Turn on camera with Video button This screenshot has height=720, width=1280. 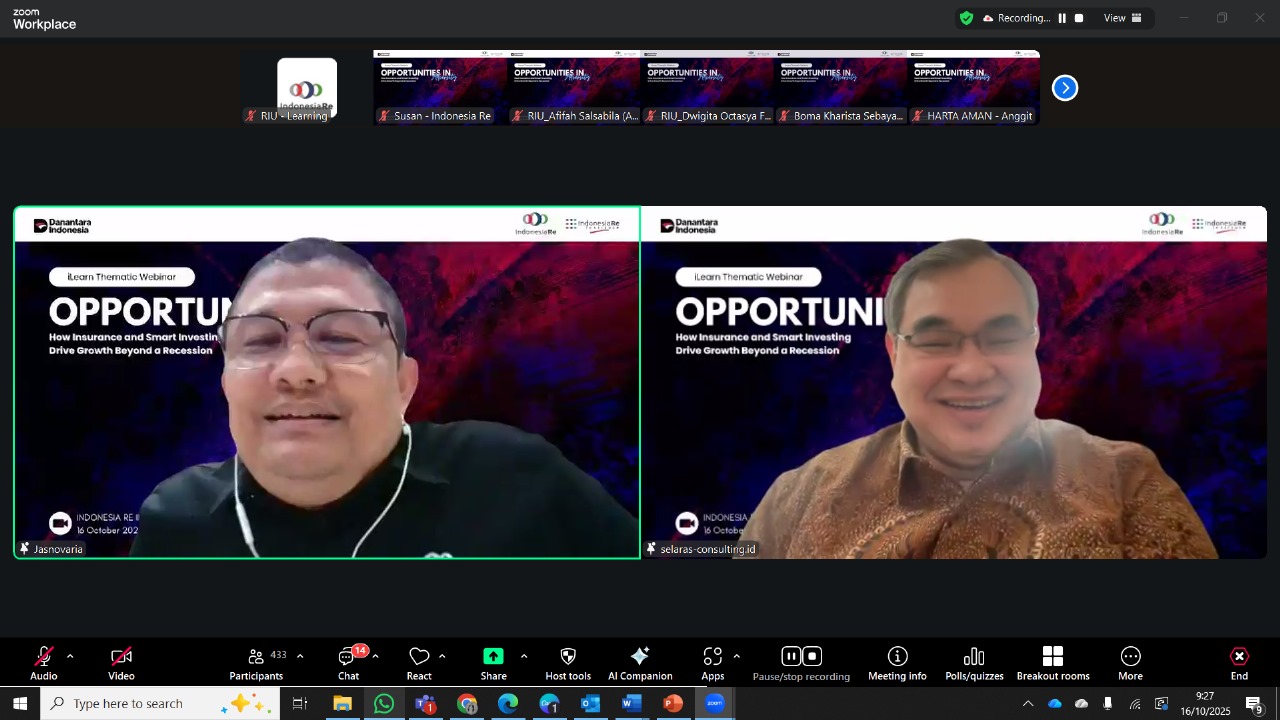121,662
